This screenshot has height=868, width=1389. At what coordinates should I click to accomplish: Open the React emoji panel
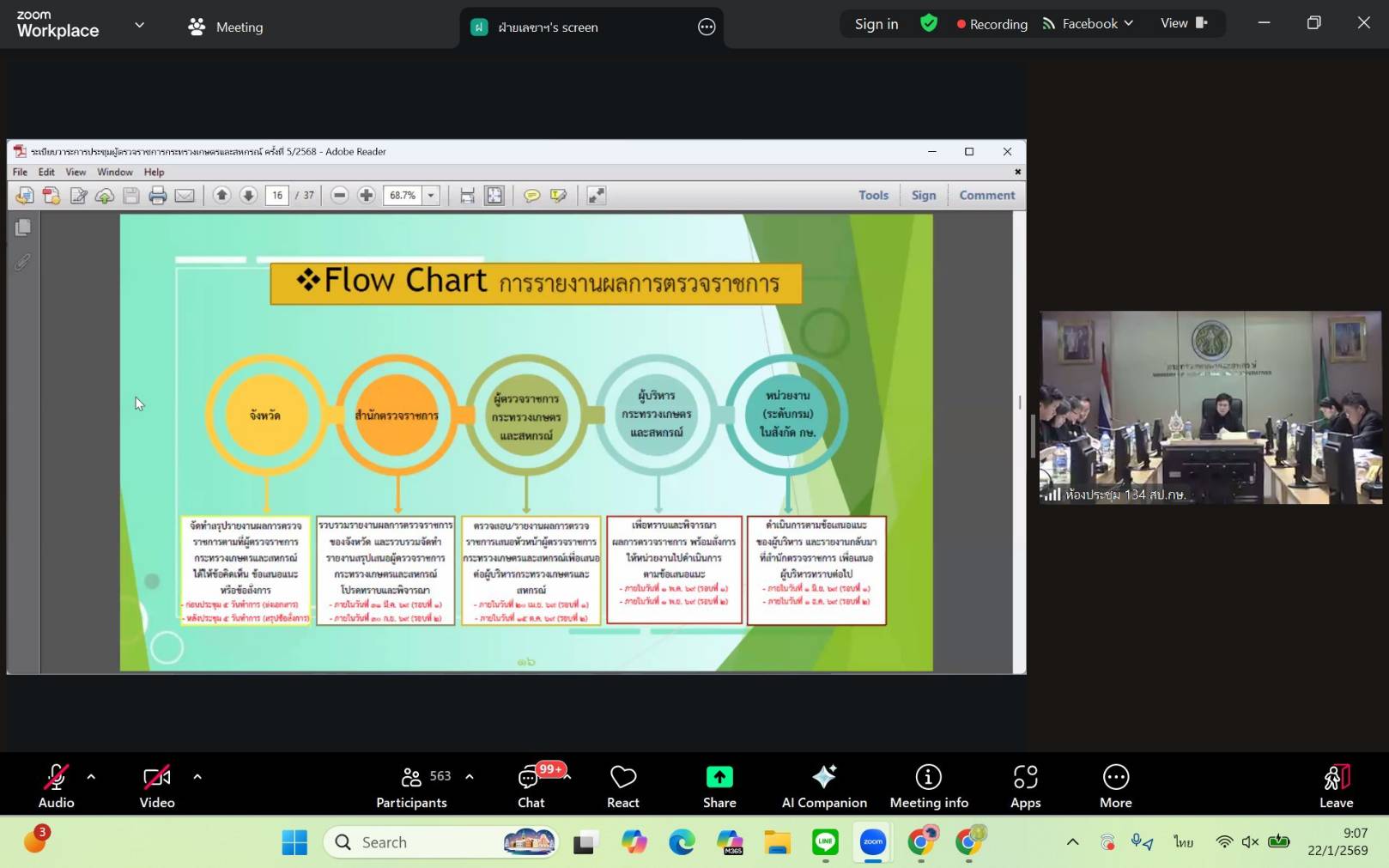click(x=623, y=786)
